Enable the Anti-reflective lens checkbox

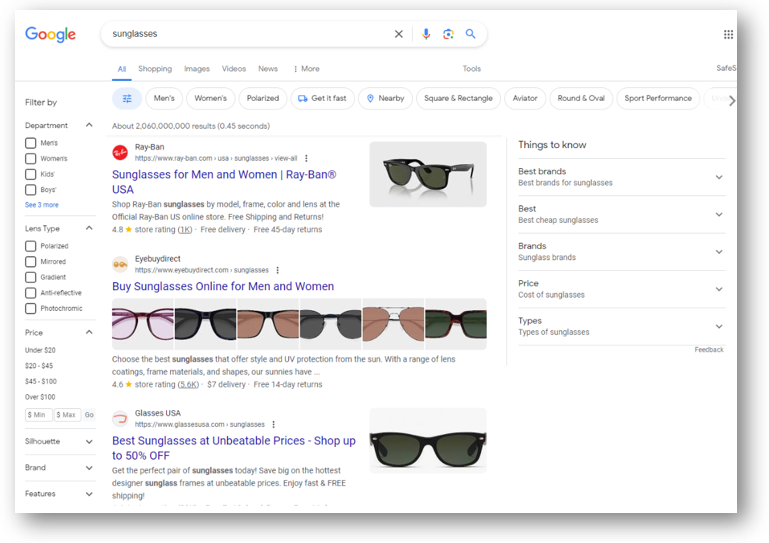click(30, 293)
